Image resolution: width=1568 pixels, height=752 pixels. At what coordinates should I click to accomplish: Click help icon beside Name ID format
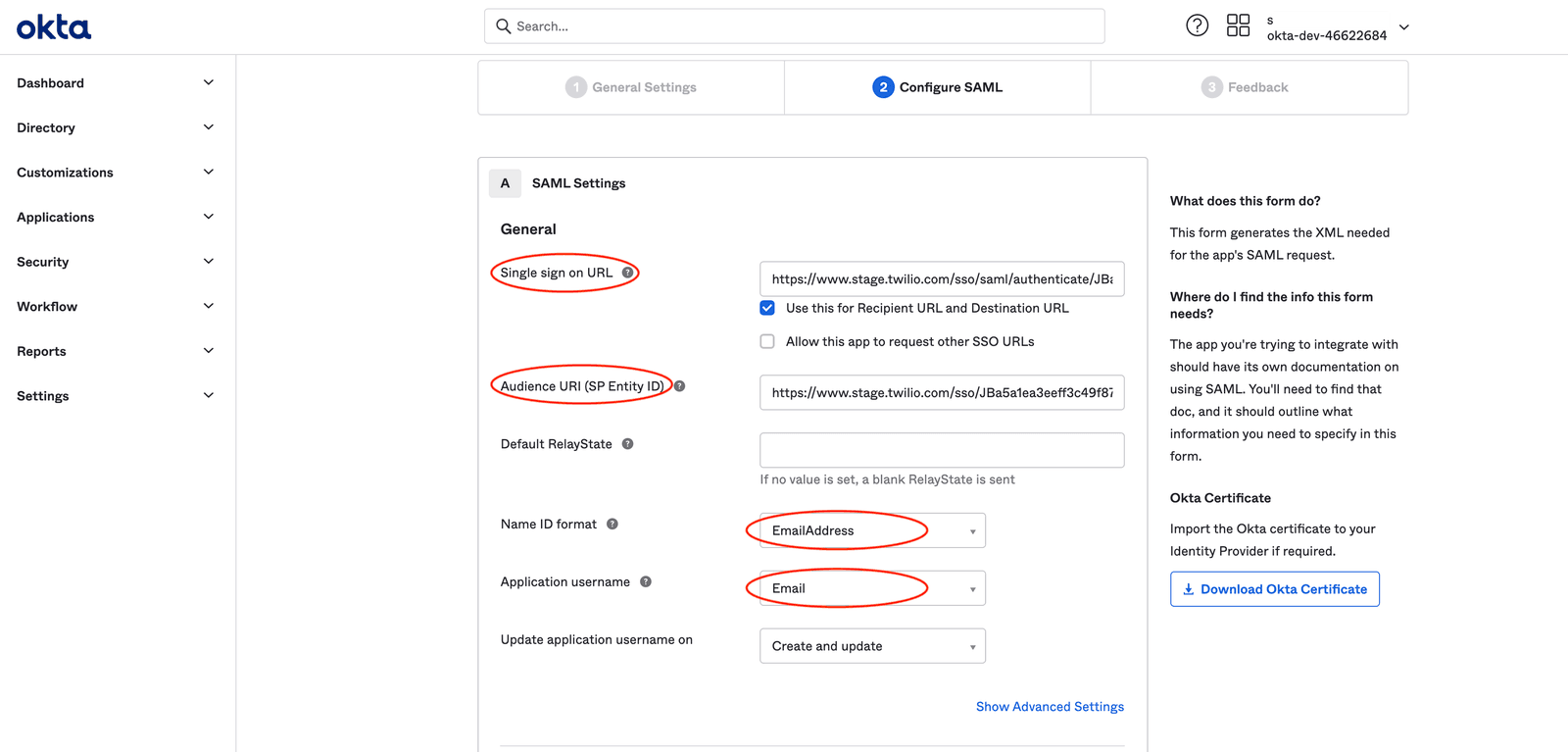[612, 525]
